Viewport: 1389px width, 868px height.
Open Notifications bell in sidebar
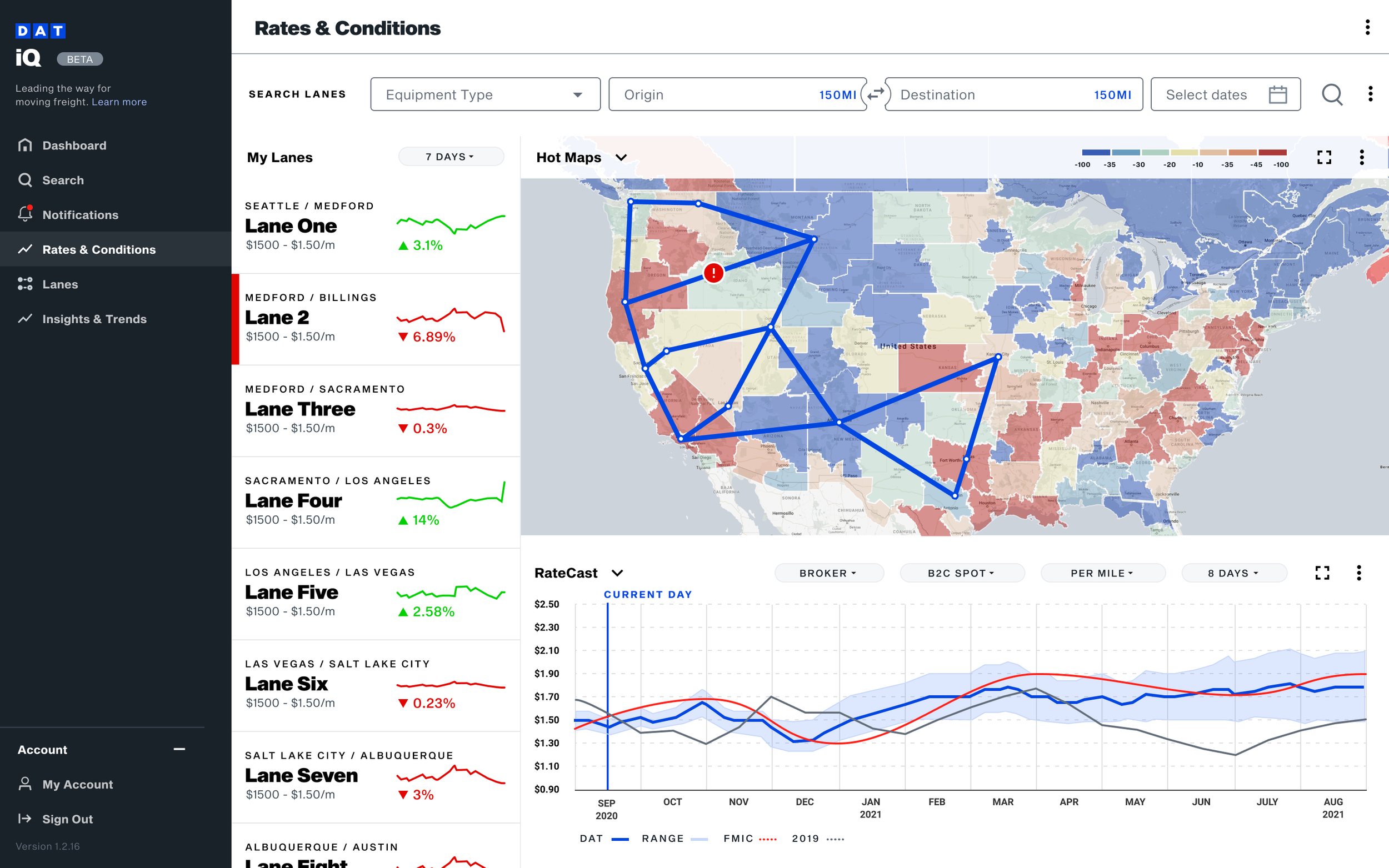coord(25,214)
